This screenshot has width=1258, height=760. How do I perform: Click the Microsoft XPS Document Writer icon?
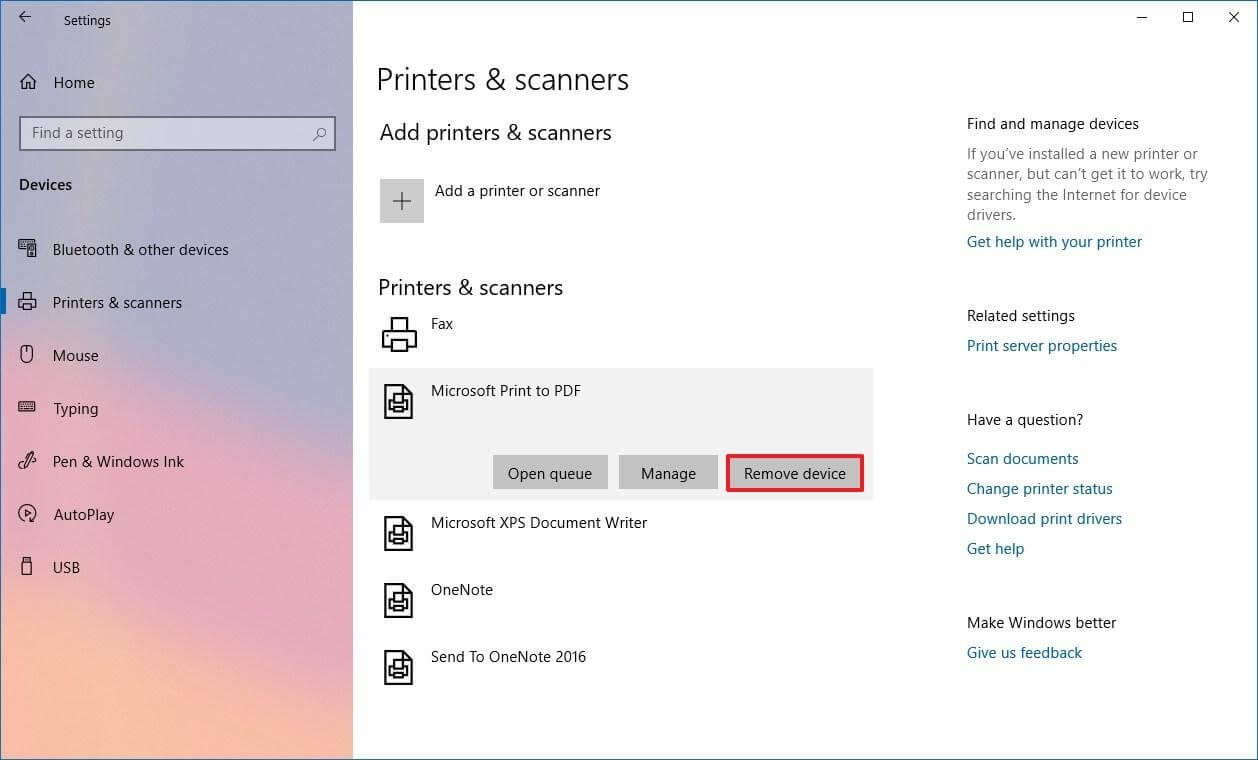tap(399, 533)
